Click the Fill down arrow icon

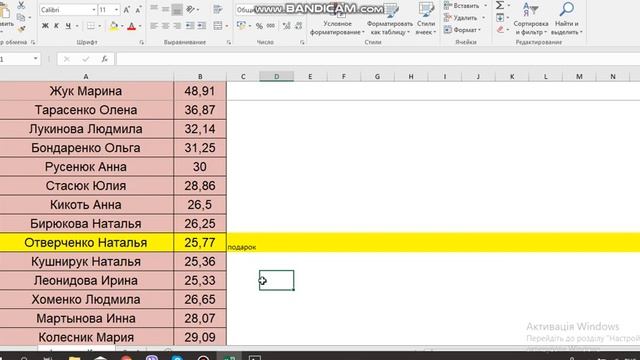coord(500,18)
